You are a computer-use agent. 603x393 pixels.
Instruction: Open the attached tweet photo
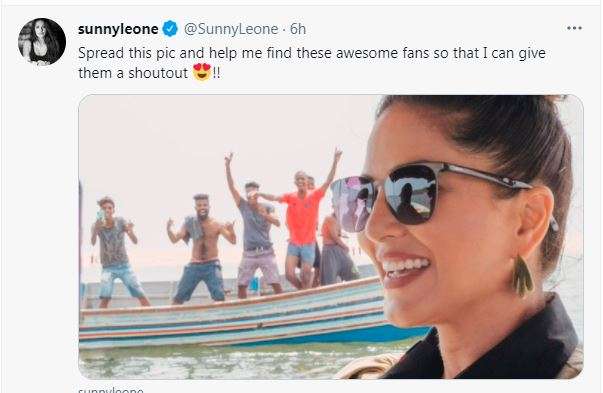331,236
